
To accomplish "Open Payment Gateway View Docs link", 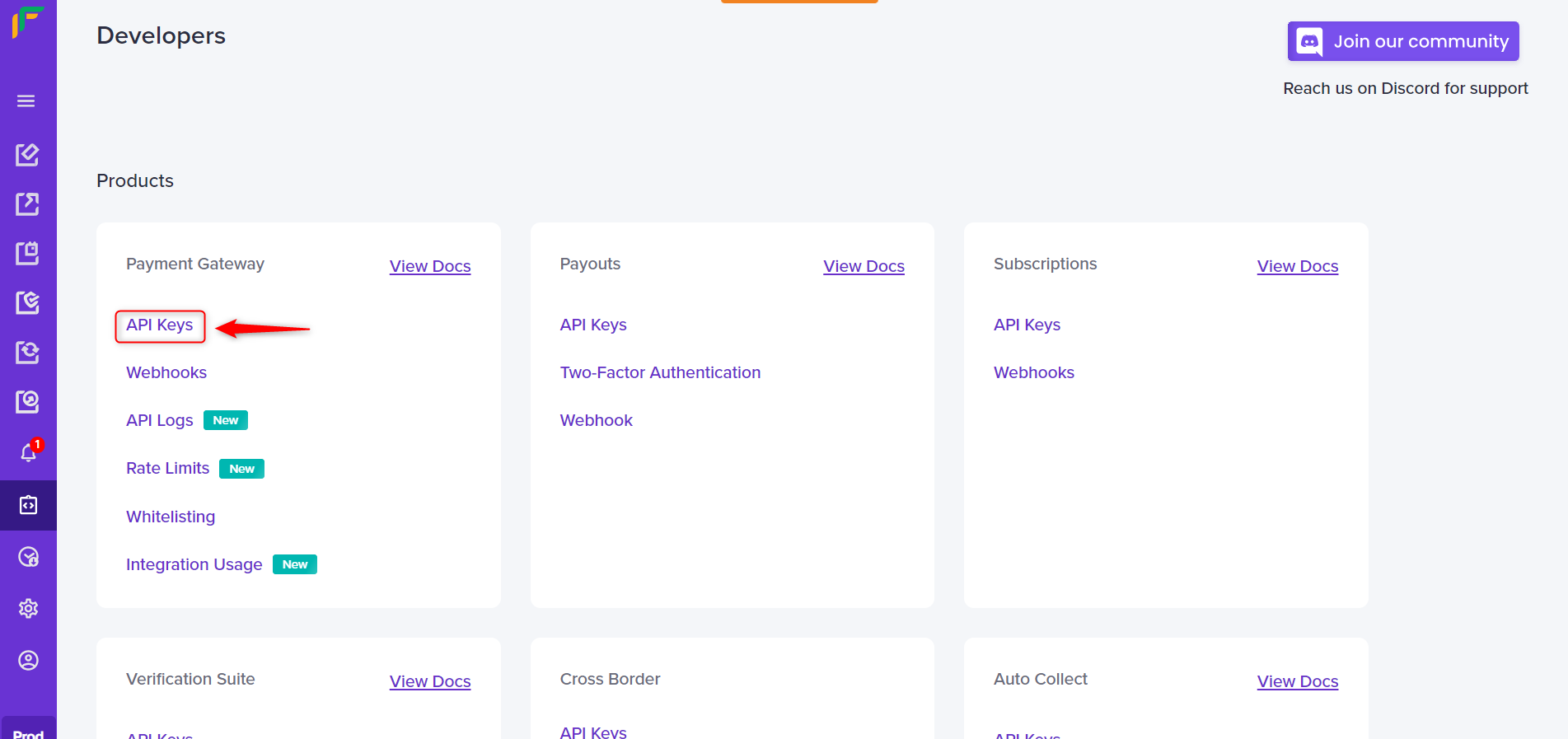I will coord(430,266).
